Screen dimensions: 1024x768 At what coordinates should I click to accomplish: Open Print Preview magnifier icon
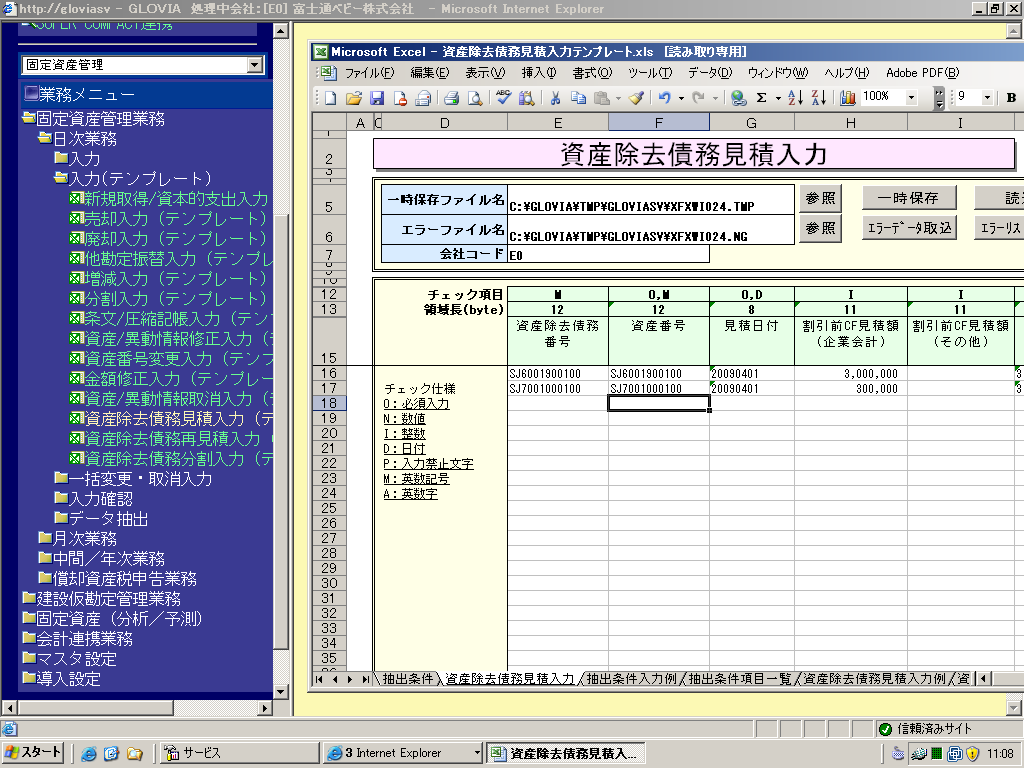coord(475,98)
